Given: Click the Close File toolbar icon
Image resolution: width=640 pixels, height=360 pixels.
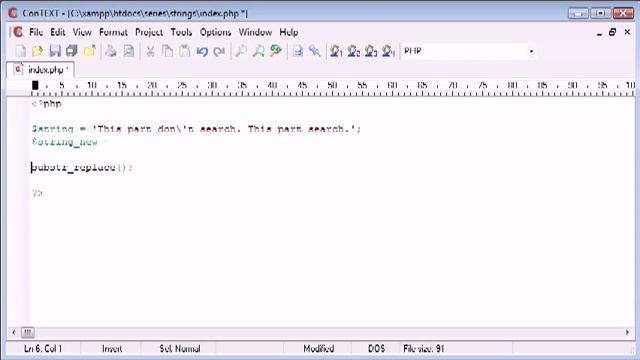Looking at the screenshot, I should [x=89, y=51].
